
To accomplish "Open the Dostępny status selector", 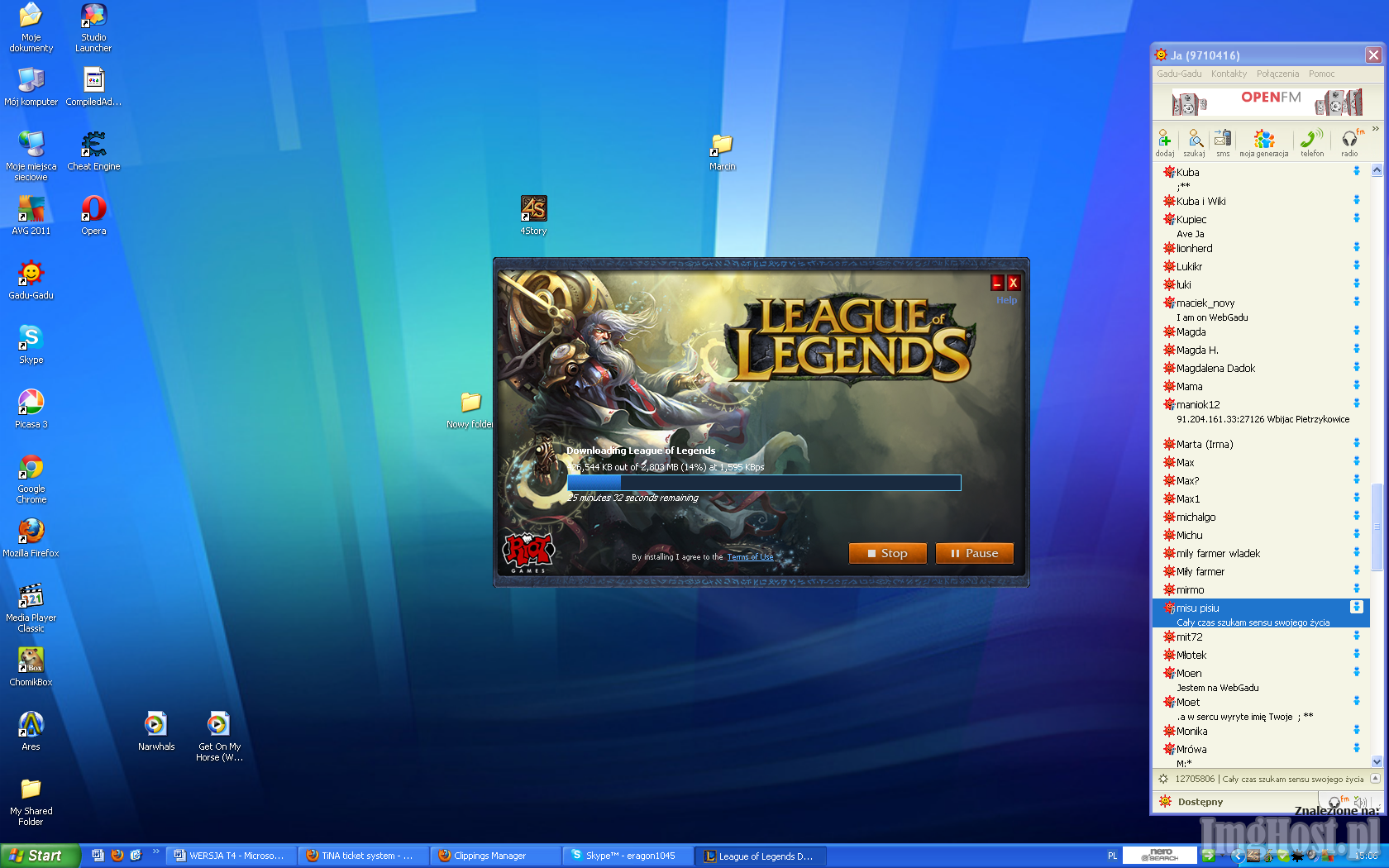I will [1200, 802].
